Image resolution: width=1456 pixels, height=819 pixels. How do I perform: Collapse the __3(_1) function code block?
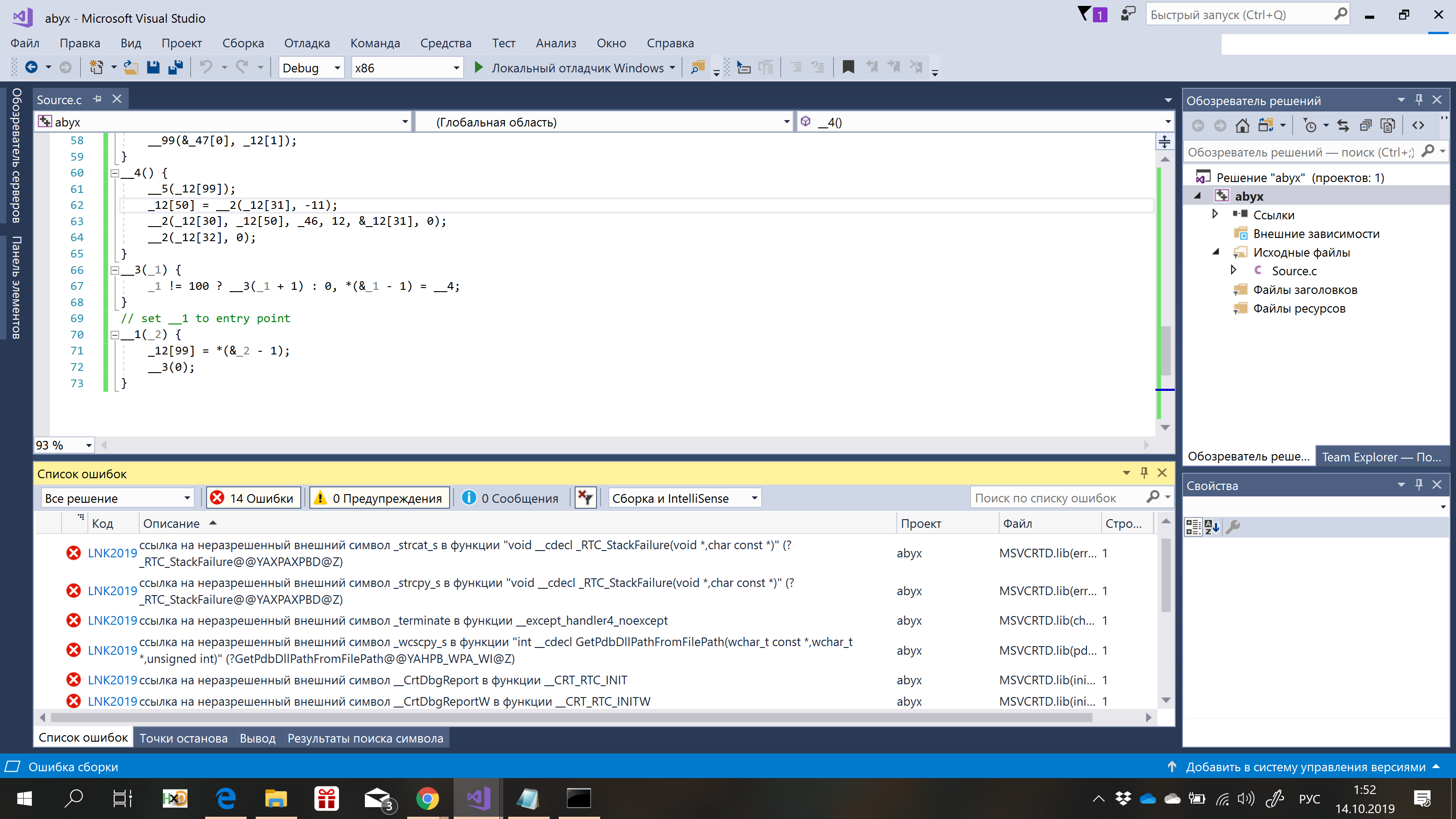coord(115,270)
